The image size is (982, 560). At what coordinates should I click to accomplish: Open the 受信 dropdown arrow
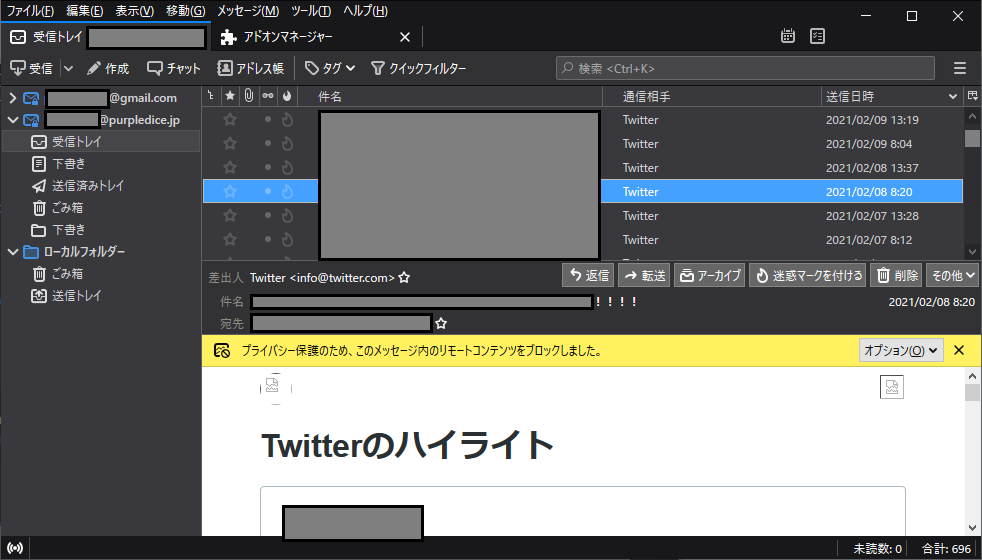pos(69,68)
